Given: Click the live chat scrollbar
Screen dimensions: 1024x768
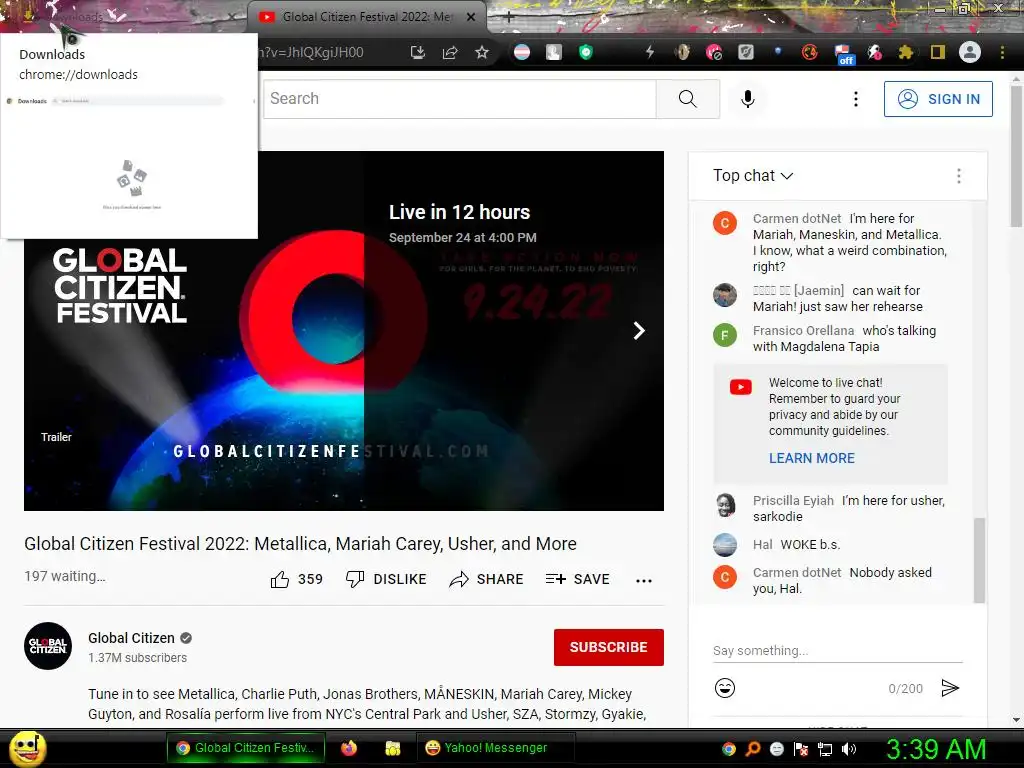Looking at the screenshot, I should (x=979, y=560).
